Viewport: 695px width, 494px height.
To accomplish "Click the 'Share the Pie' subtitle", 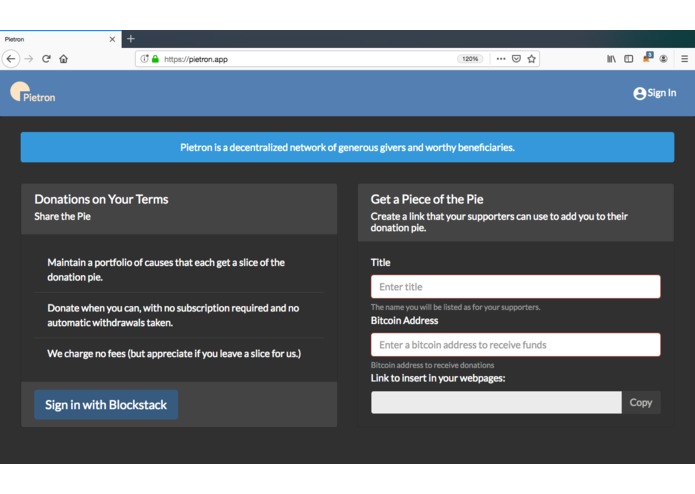I will tap(62, 216).
